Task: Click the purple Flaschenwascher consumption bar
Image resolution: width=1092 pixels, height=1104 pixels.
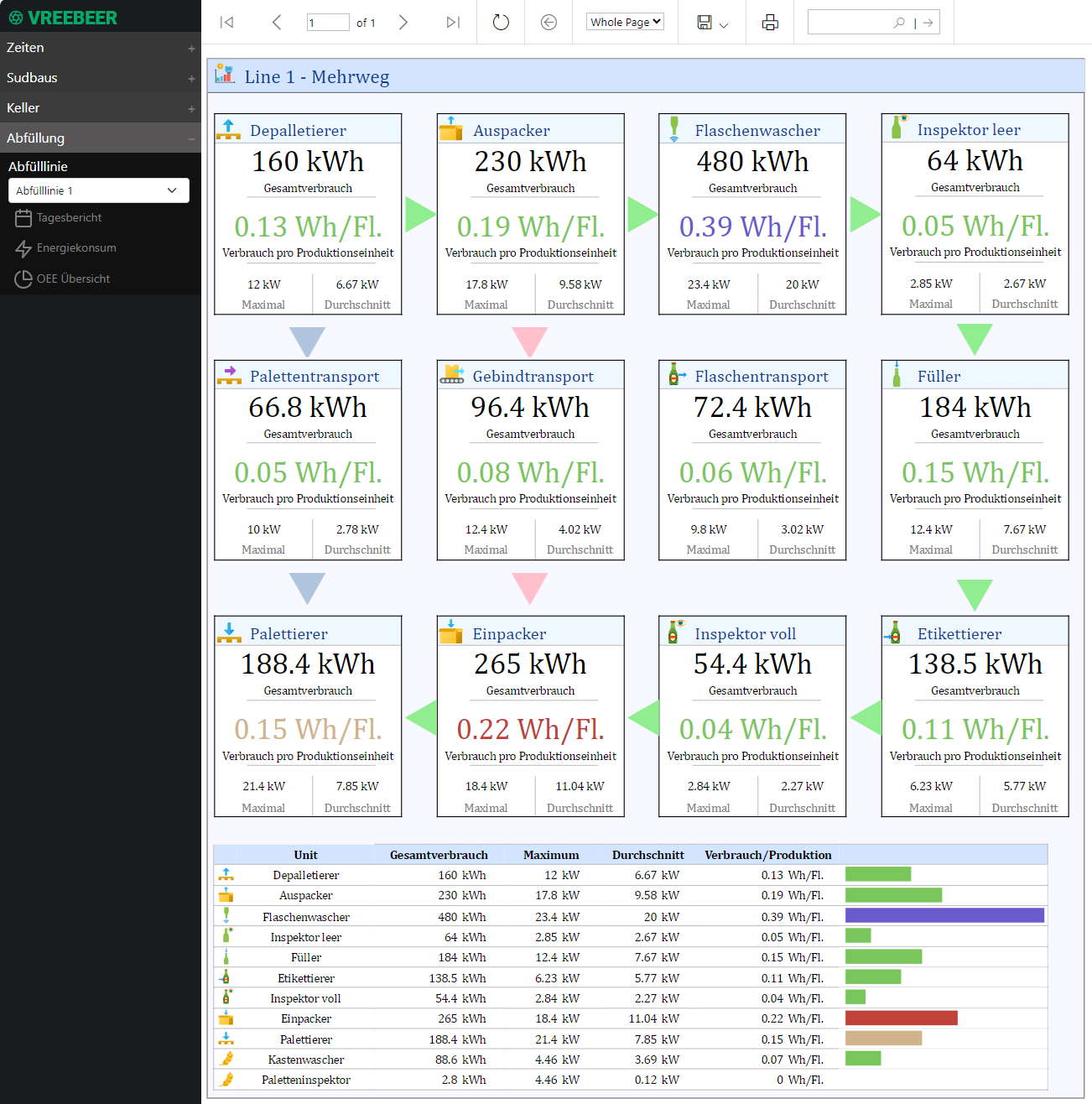Action: coord(944,915)
